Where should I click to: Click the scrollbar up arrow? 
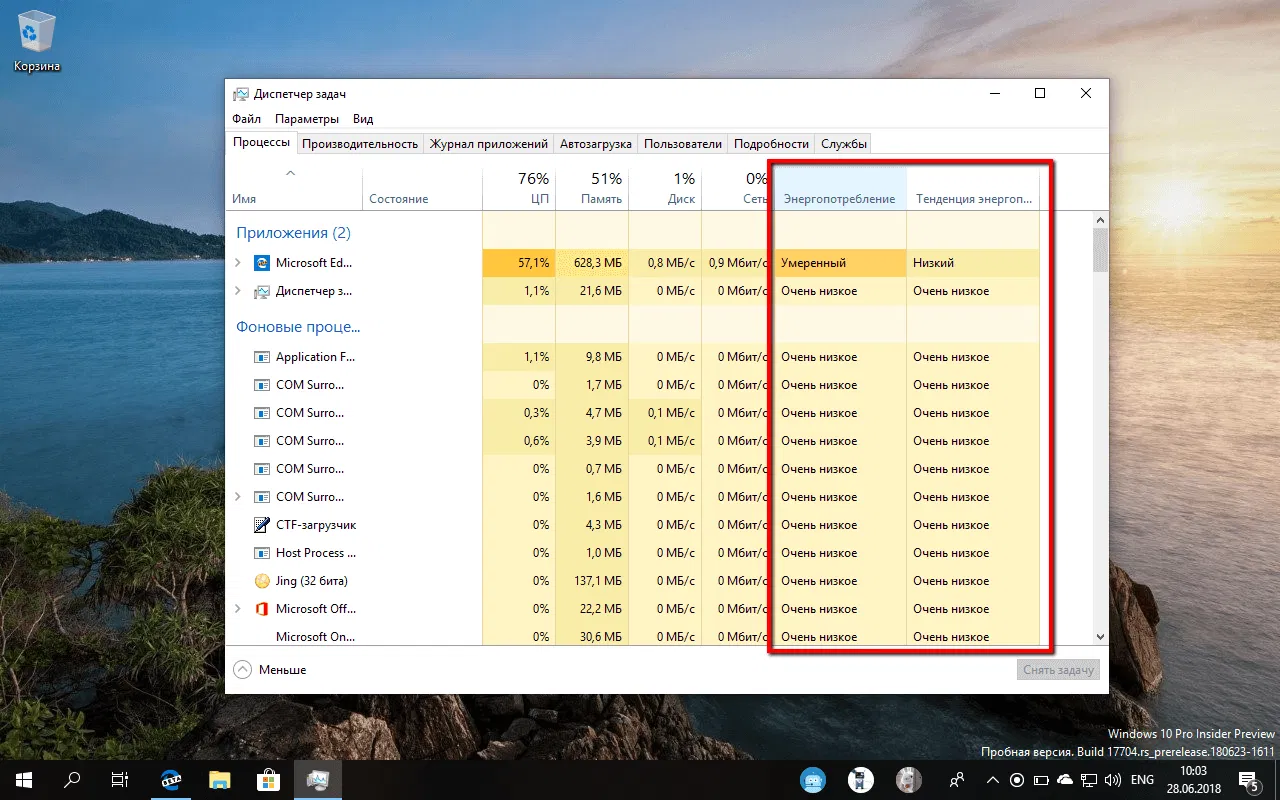(x=1100, y=220)
